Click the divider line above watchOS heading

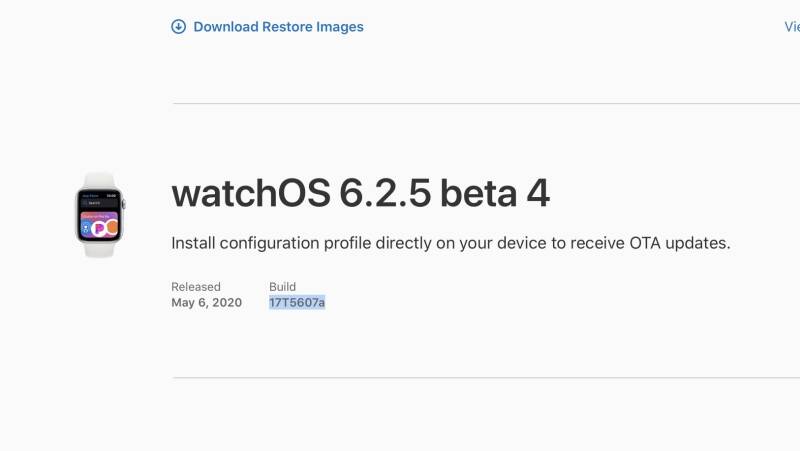coord(486,104)
